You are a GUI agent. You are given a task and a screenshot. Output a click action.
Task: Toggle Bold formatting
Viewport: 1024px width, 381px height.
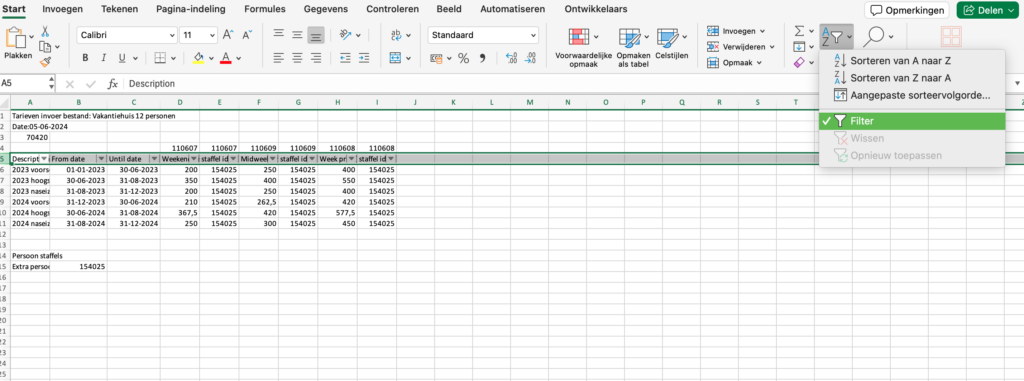pos(85,58)
